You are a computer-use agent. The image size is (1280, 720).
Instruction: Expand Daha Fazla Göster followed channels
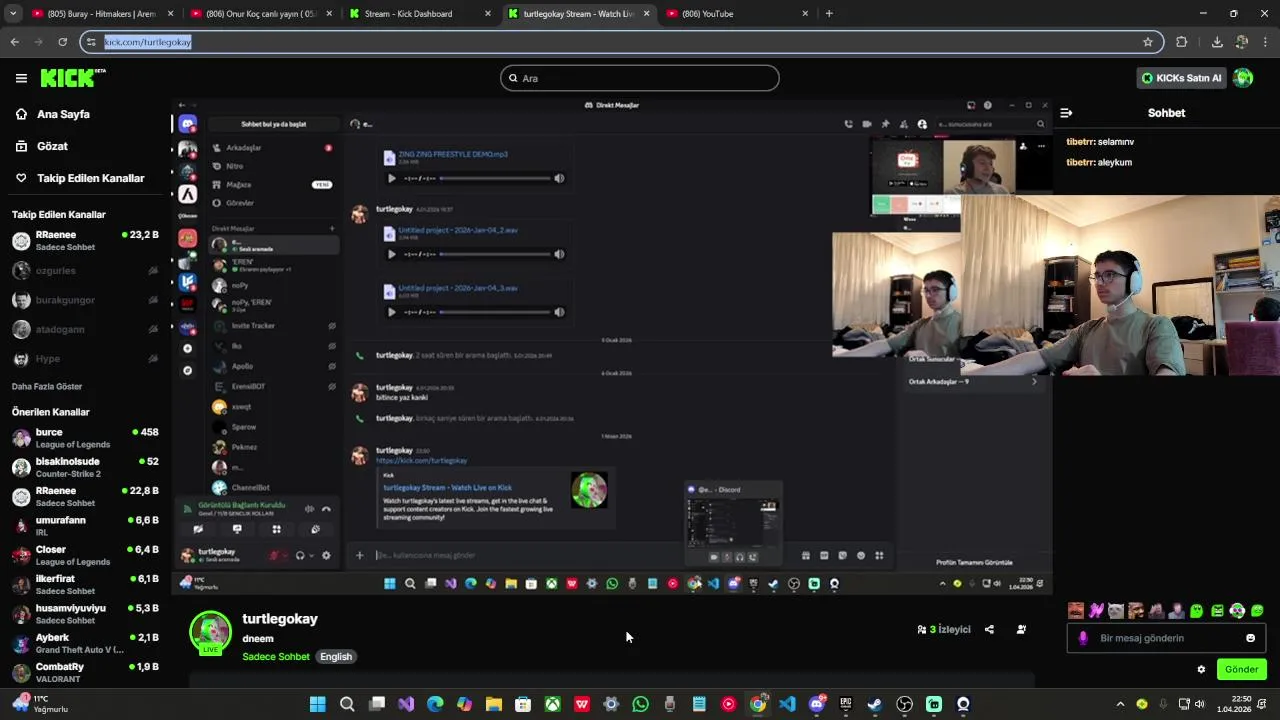click(x=47, y=386)
